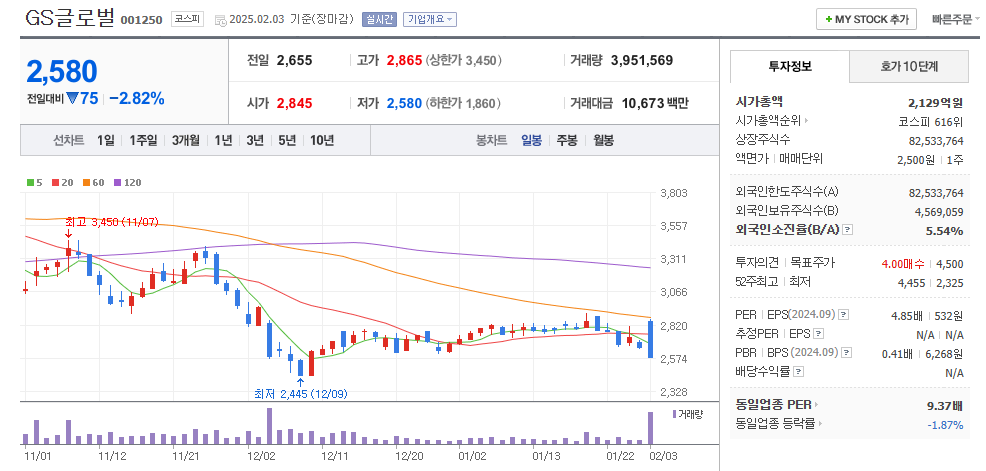Viewport: 986px width, 471px height.
Task: Click the calendar icon beside 2025.02.03
Action: [219, 20]
